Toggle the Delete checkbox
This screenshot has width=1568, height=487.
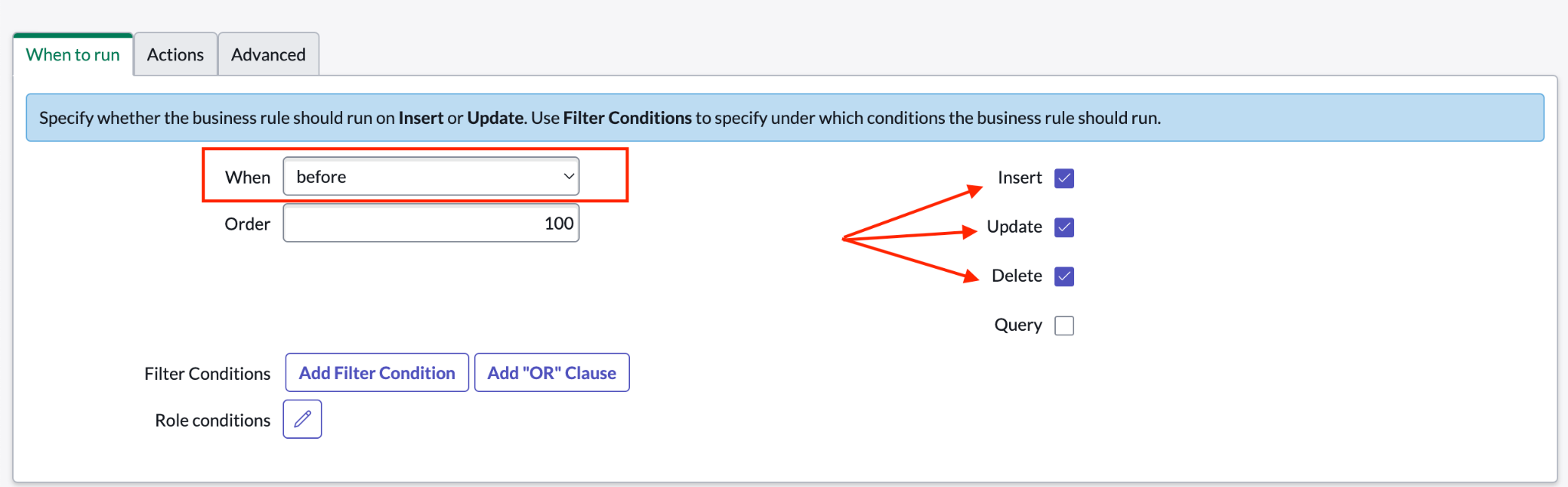pos(1063,276)
